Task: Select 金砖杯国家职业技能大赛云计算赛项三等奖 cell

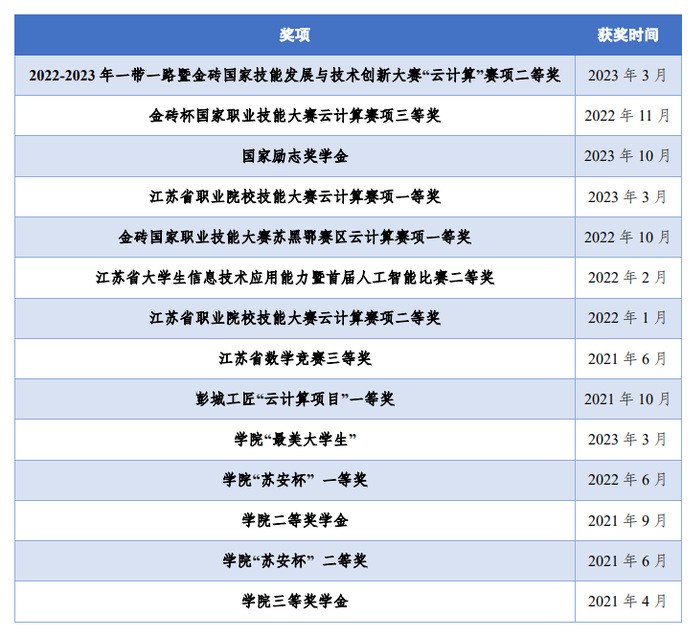Action: (x=295, y=116)
